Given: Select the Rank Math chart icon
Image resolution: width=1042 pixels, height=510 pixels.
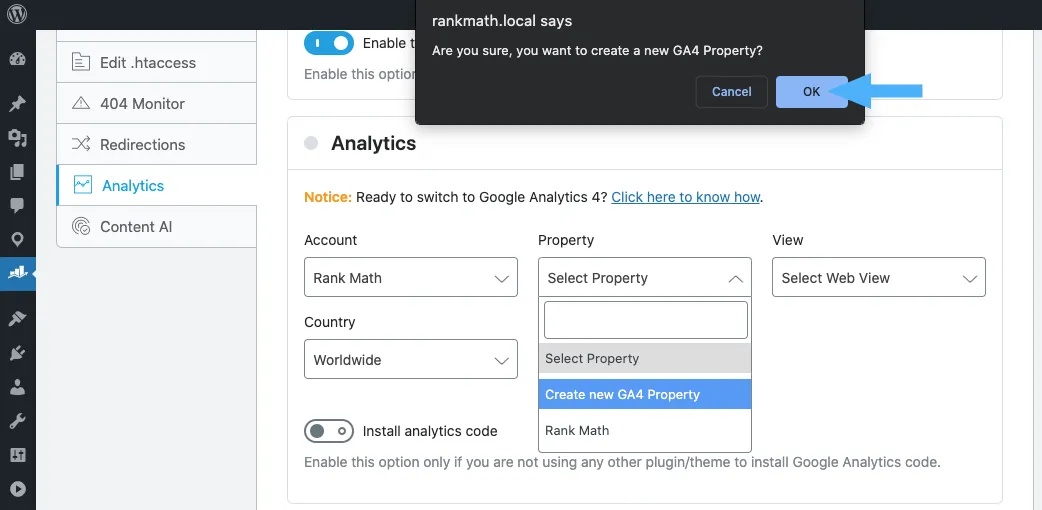Looking at the screenshot, I should click(x=17, y=272).
